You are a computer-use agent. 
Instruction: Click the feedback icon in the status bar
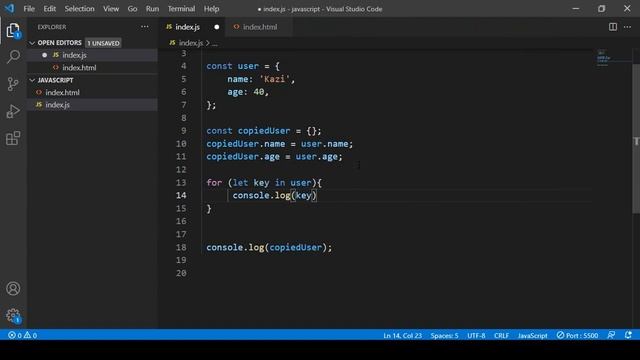click(611, 335)
